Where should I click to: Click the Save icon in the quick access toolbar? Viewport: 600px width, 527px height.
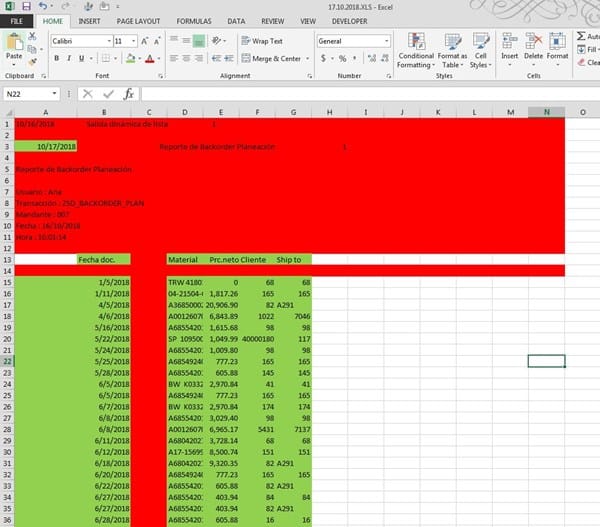26,6
